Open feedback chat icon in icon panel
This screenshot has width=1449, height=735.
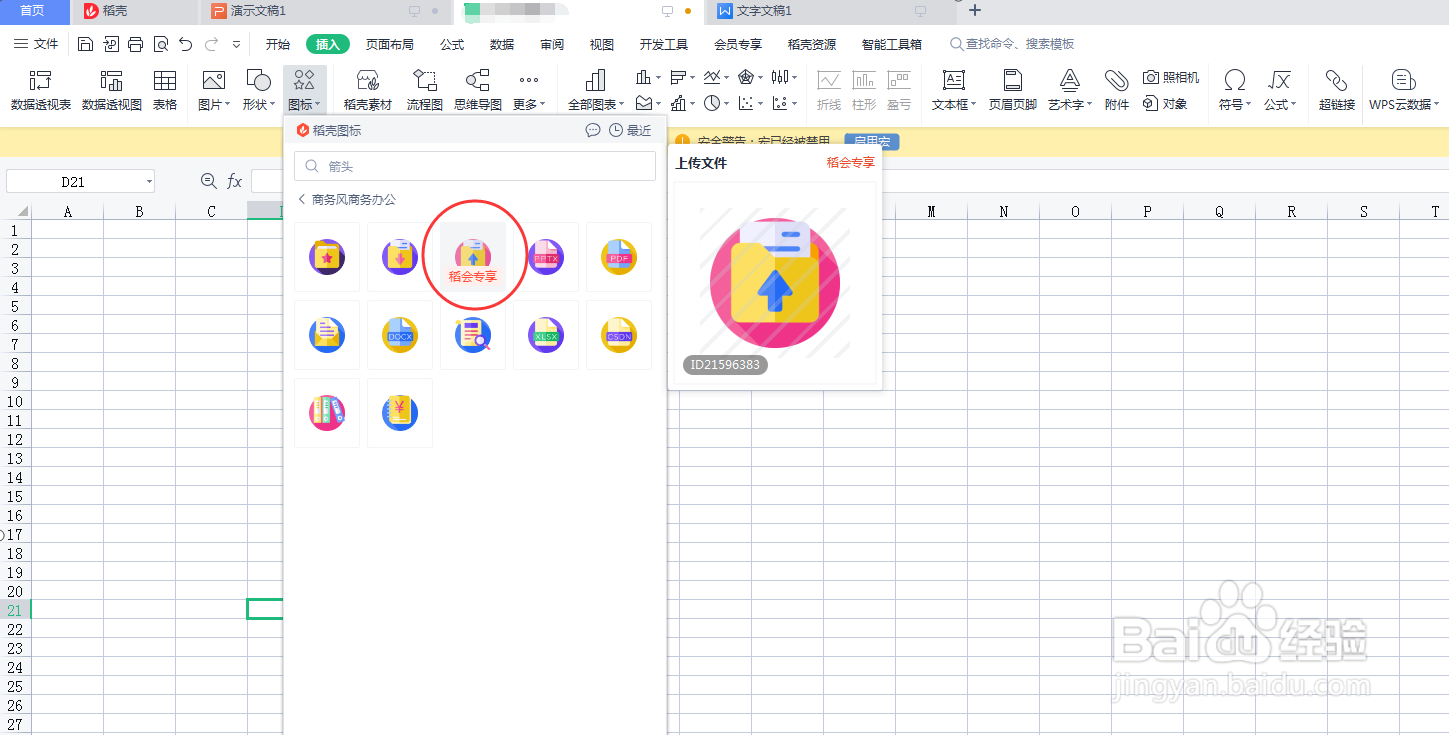593,130
